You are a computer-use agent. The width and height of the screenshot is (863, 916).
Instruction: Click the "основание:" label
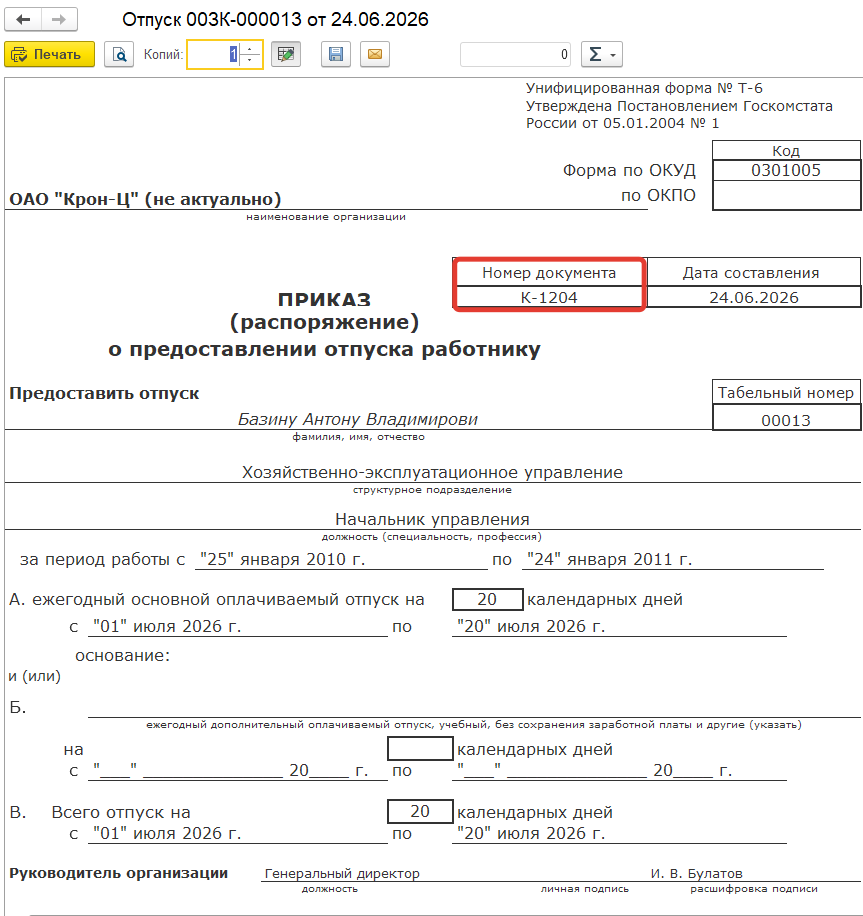(x=123, y=655)
